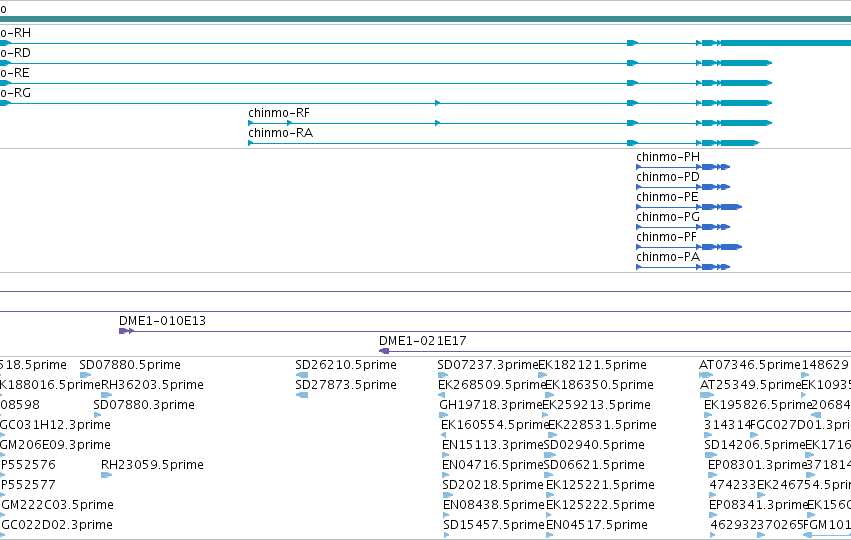Click the AT07346.5prime EST label
The width and height of the screenshot is (851, 540).
(x=750, y=365)
